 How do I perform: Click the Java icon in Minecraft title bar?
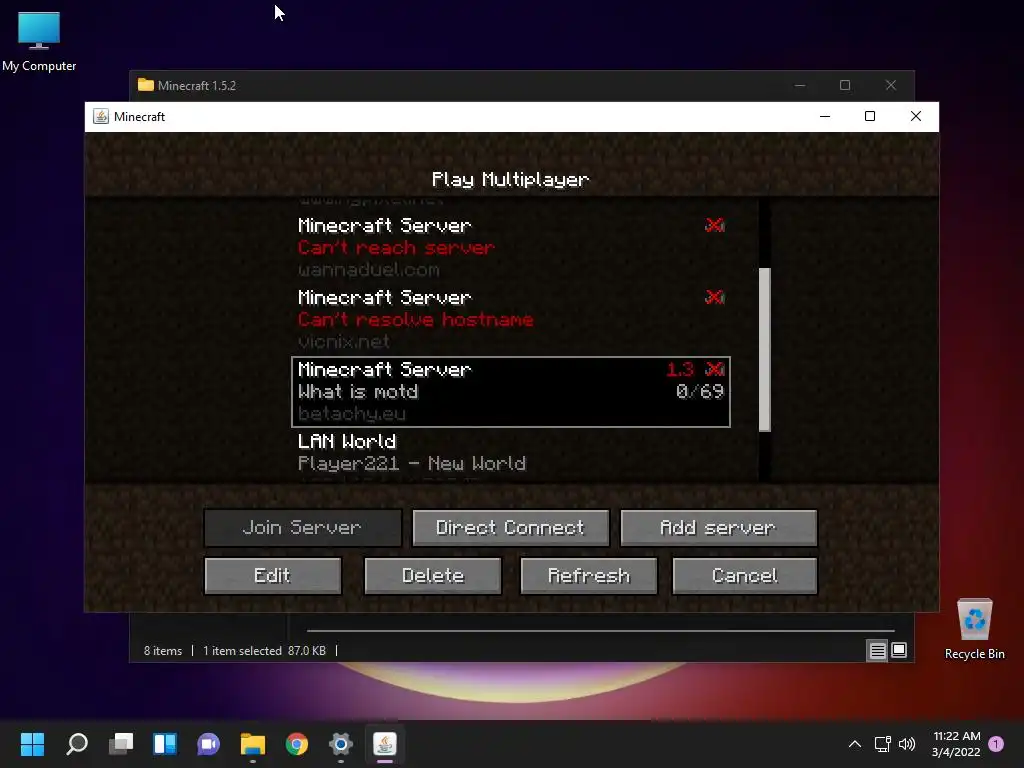(x=101, y=116)
